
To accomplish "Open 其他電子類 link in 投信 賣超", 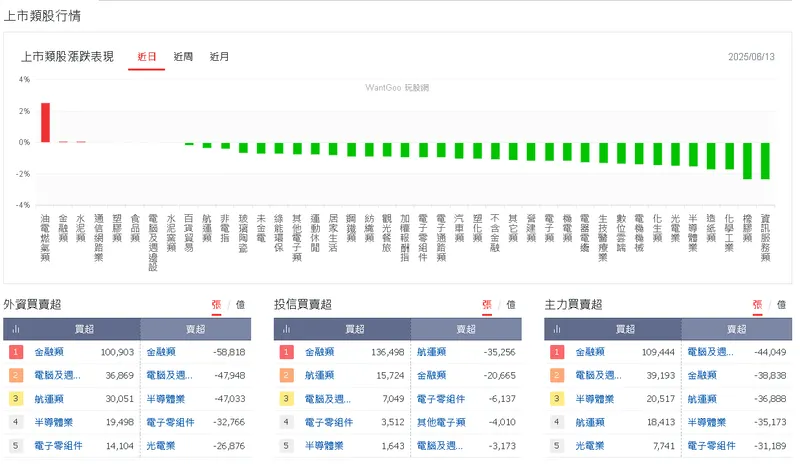I will 441,422.
